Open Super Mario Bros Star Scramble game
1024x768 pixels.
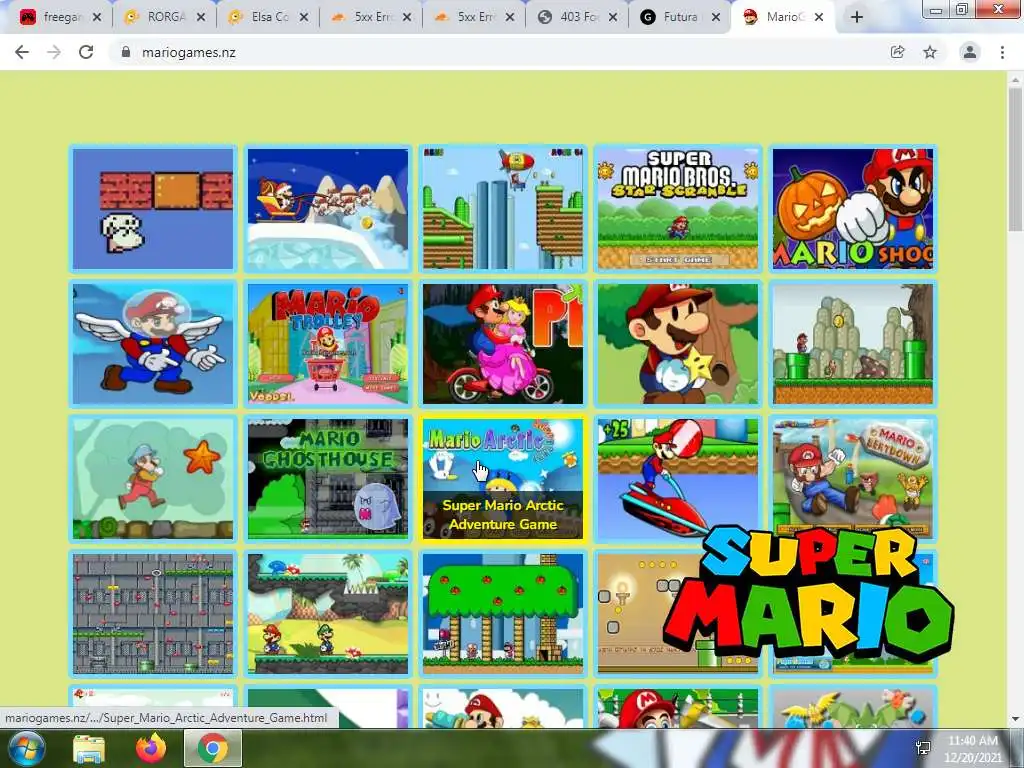click(678, 208)
